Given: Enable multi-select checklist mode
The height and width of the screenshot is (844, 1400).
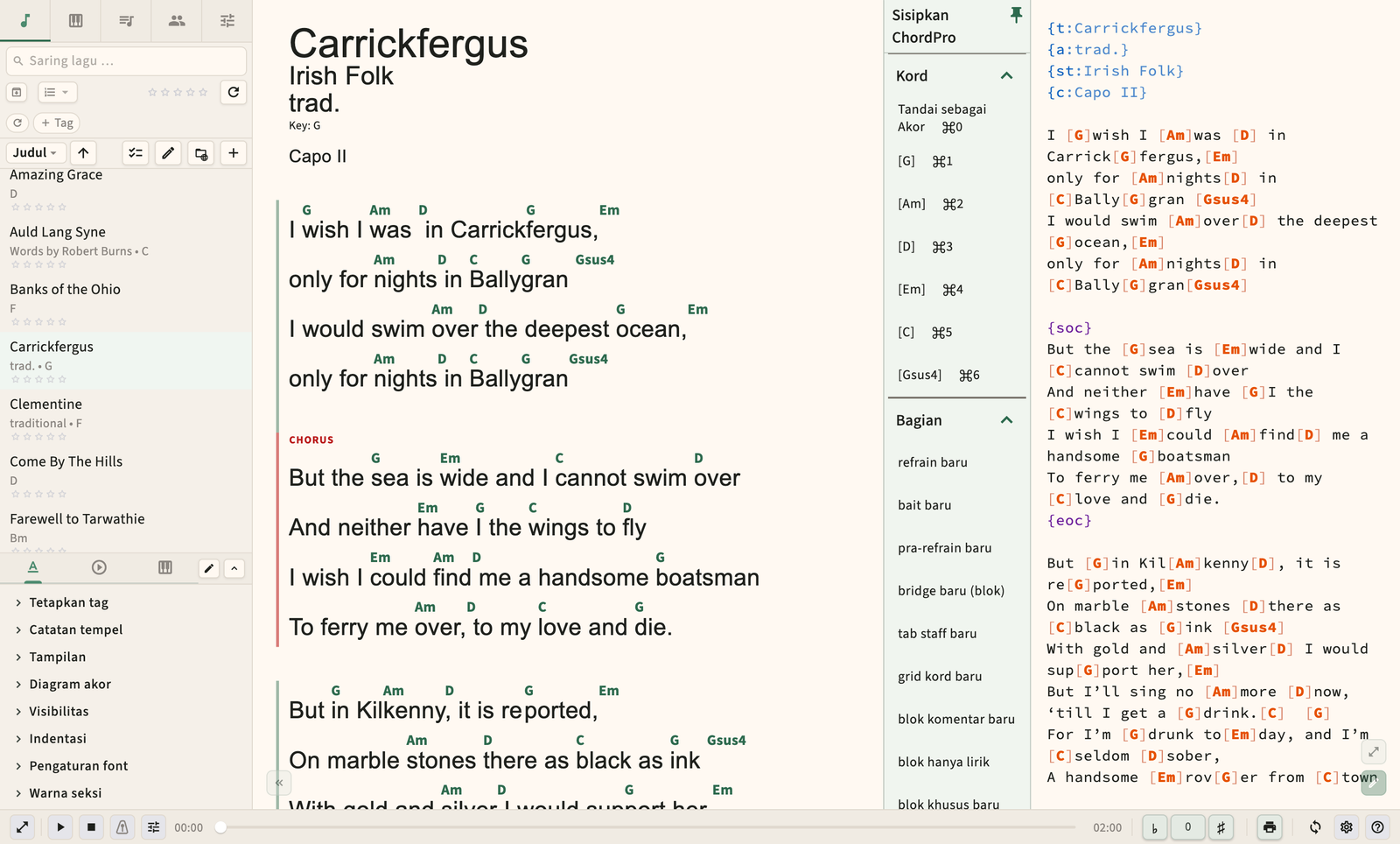Looking at the screenshot, I should [136, 153].
